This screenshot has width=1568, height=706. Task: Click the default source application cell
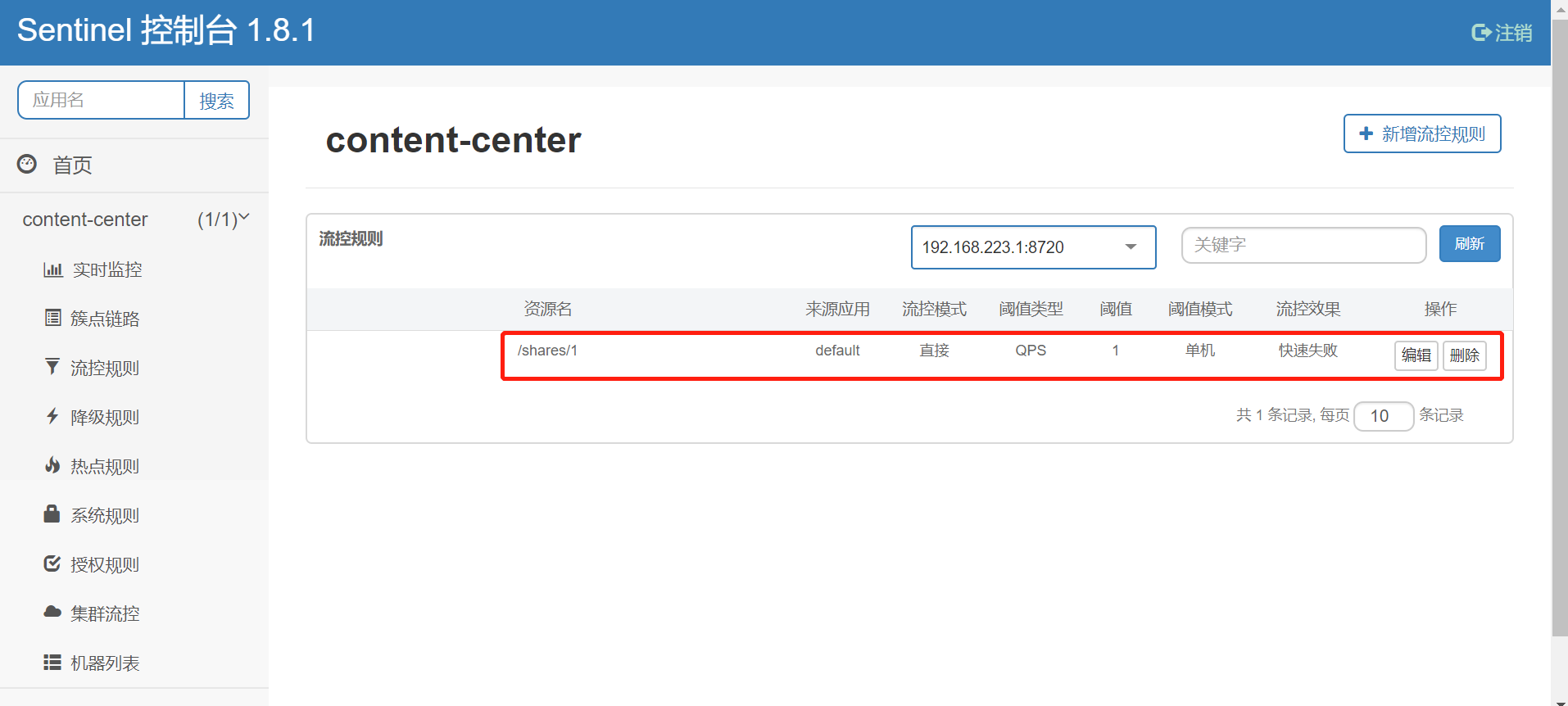(837, 351)
